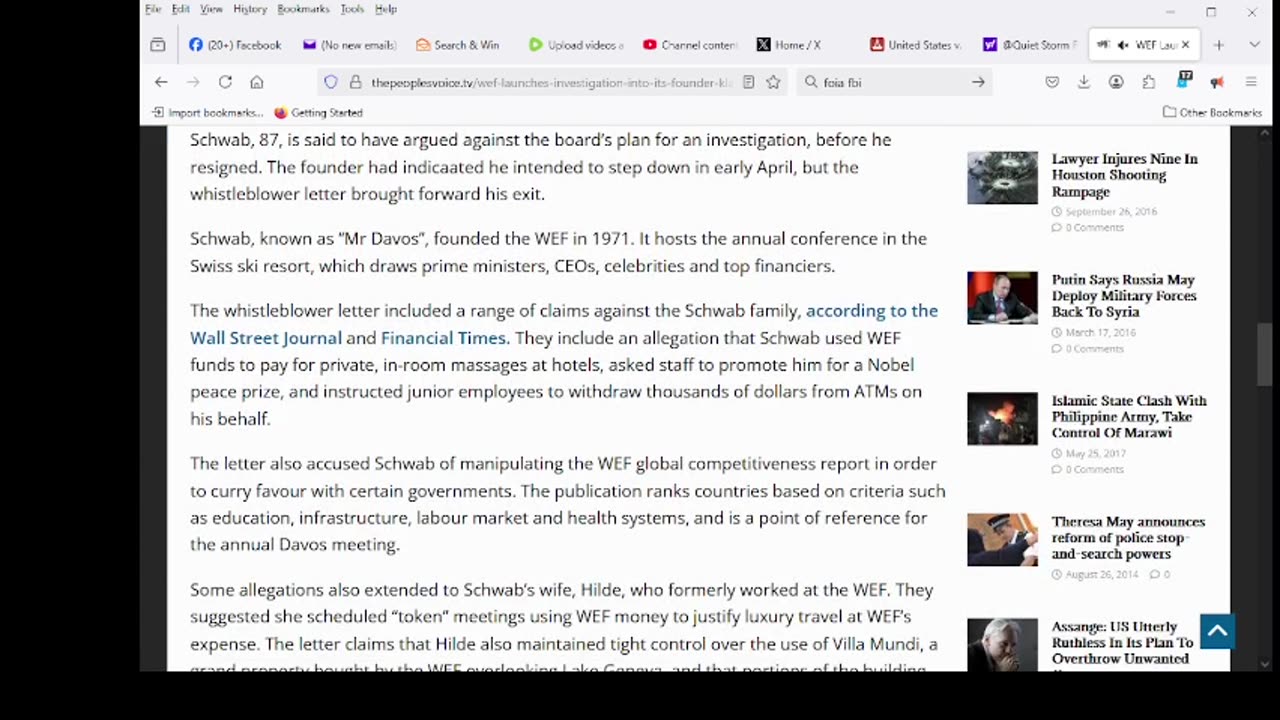Open the Help menu
1280x720 pixels.
(x=386, y=9)
